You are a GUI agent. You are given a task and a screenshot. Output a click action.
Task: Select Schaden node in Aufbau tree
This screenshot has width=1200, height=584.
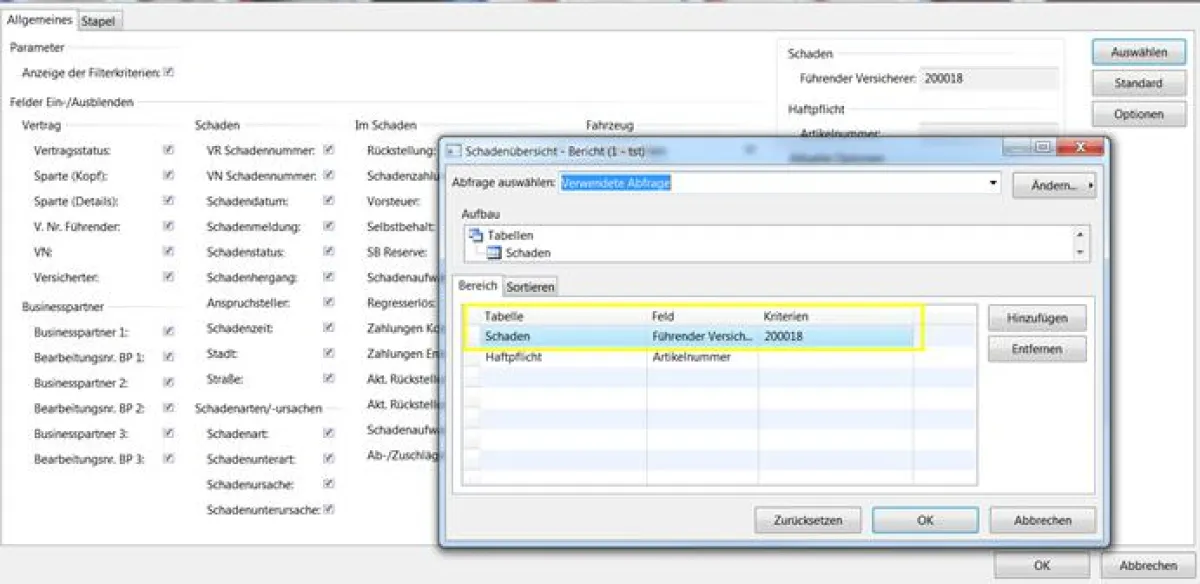click(x=527, y=253)
